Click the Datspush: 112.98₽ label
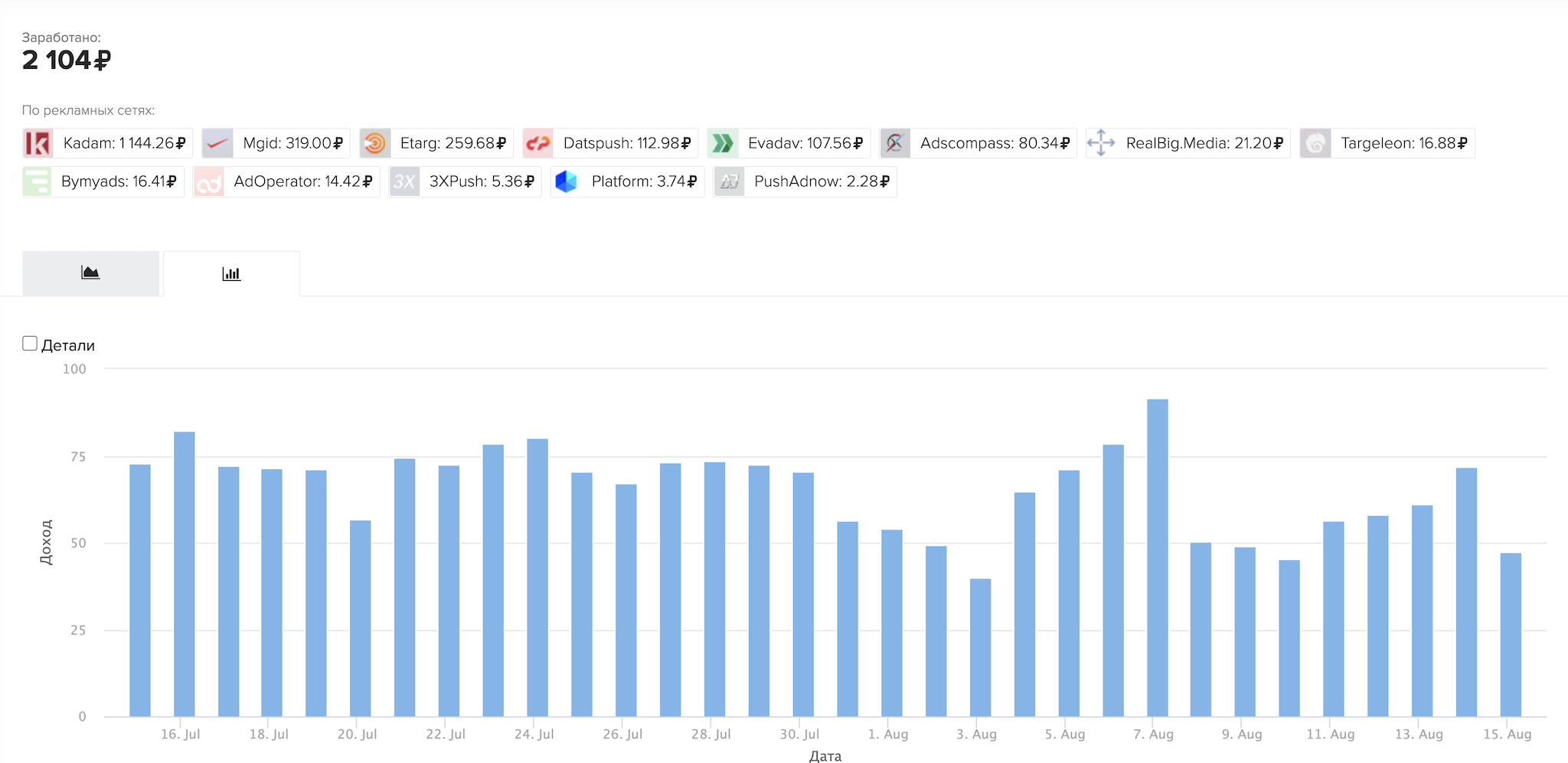Image resolution: width=1568 pixels, height=763 pixels. (x=627, y=143)
